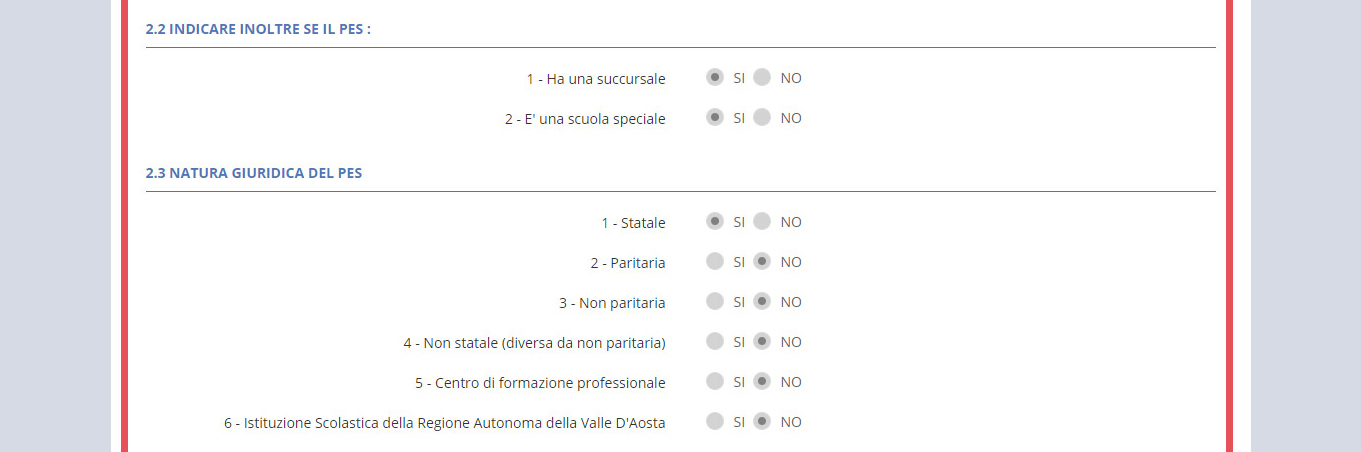This screenshot has height=452, width=1361.
Task: Choose SI for 'Centro di formazione professionale'
Action: point(714,382)
